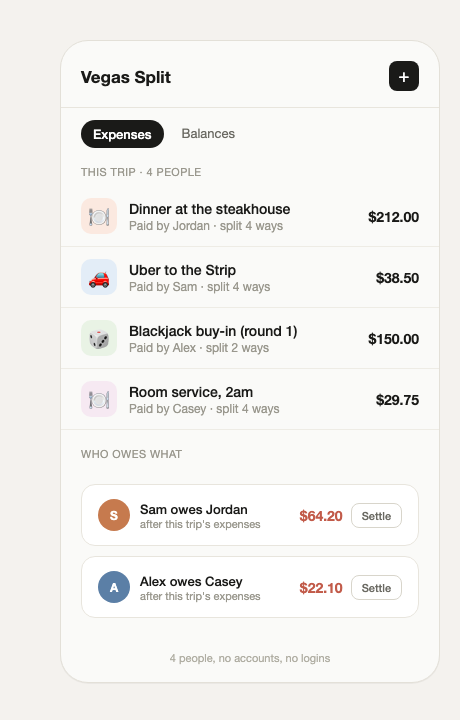
Task: Click the $212.00 dinner amount
Action: pos(393,217)
